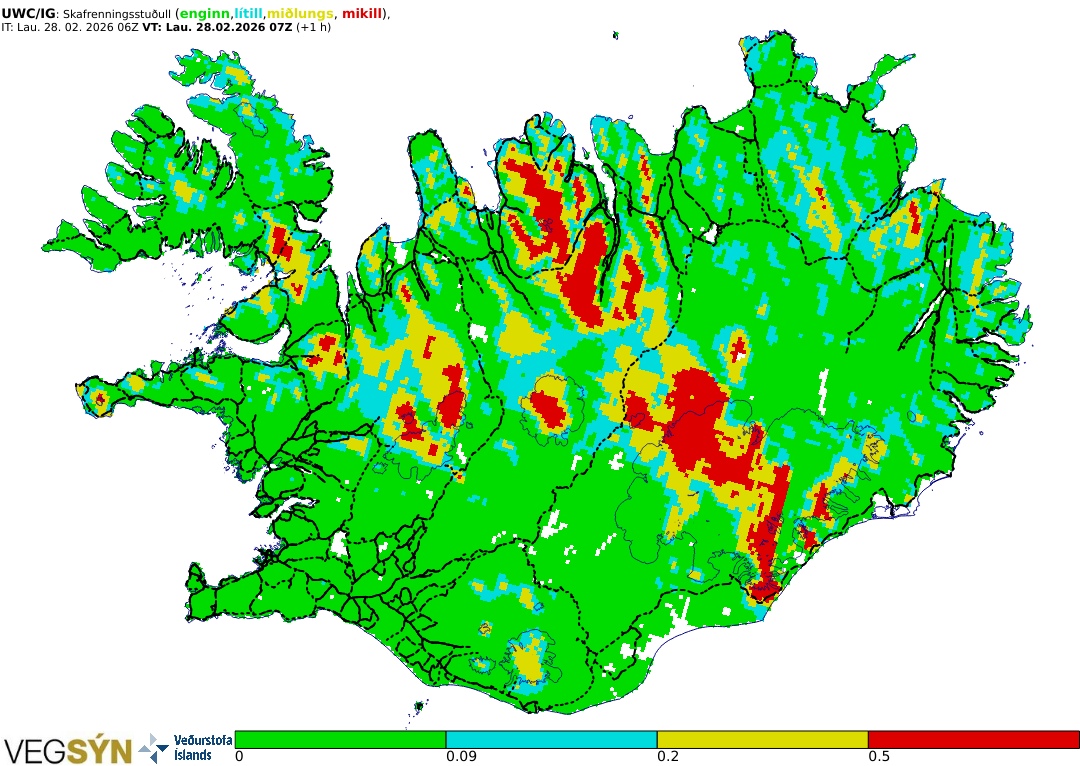
Task: Click the yellow legend color segment
Action: (762, 740)
